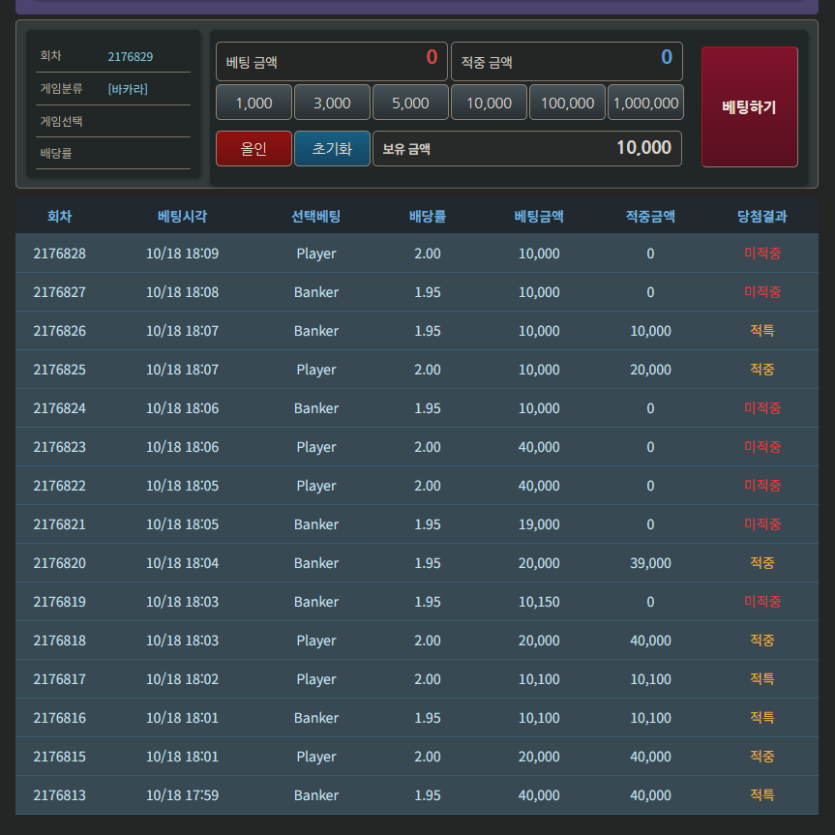Select round 2176813 in the history table

[60, 796]
